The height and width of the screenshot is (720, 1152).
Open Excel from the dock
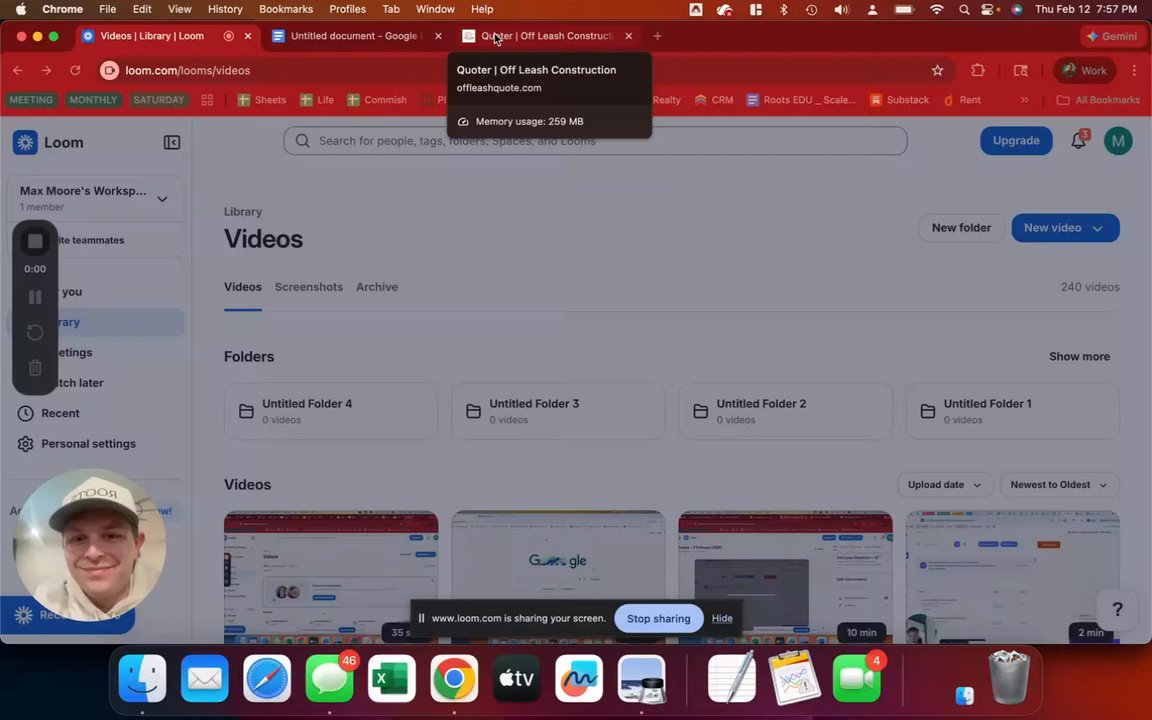(392, 678)
